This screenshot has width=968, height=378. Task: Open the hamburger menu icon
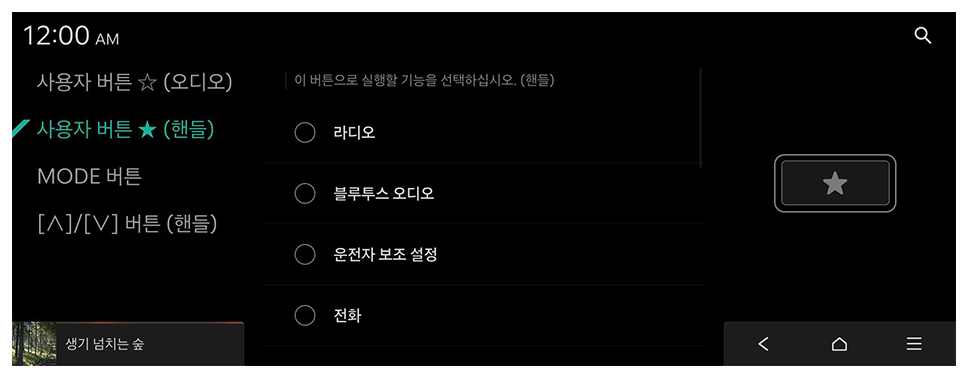914,344
